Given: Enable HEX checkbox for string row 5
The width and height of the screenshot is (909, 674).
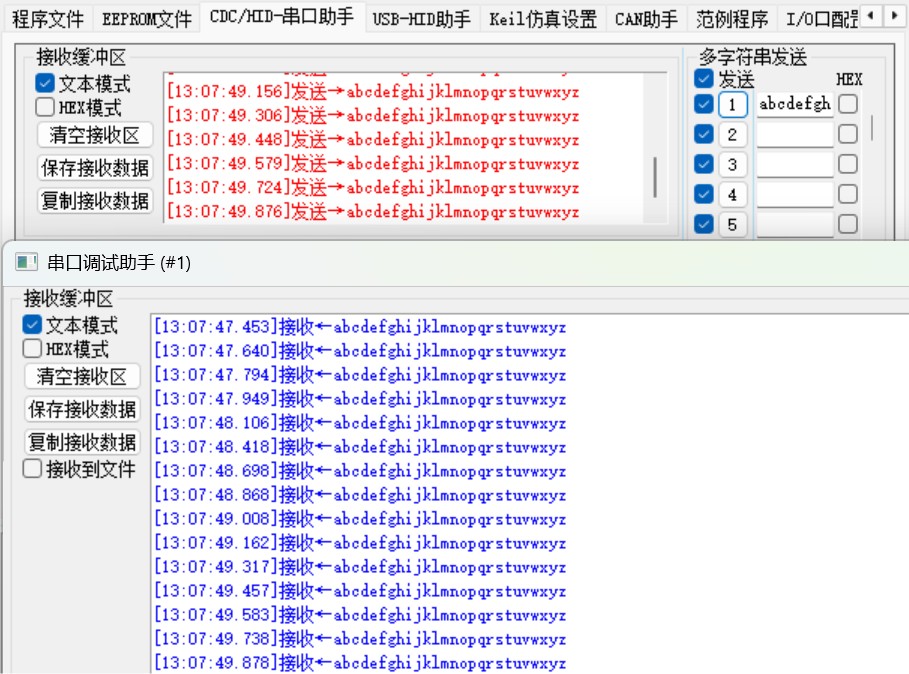Looking at the screenshot, I should pos(848,224).
